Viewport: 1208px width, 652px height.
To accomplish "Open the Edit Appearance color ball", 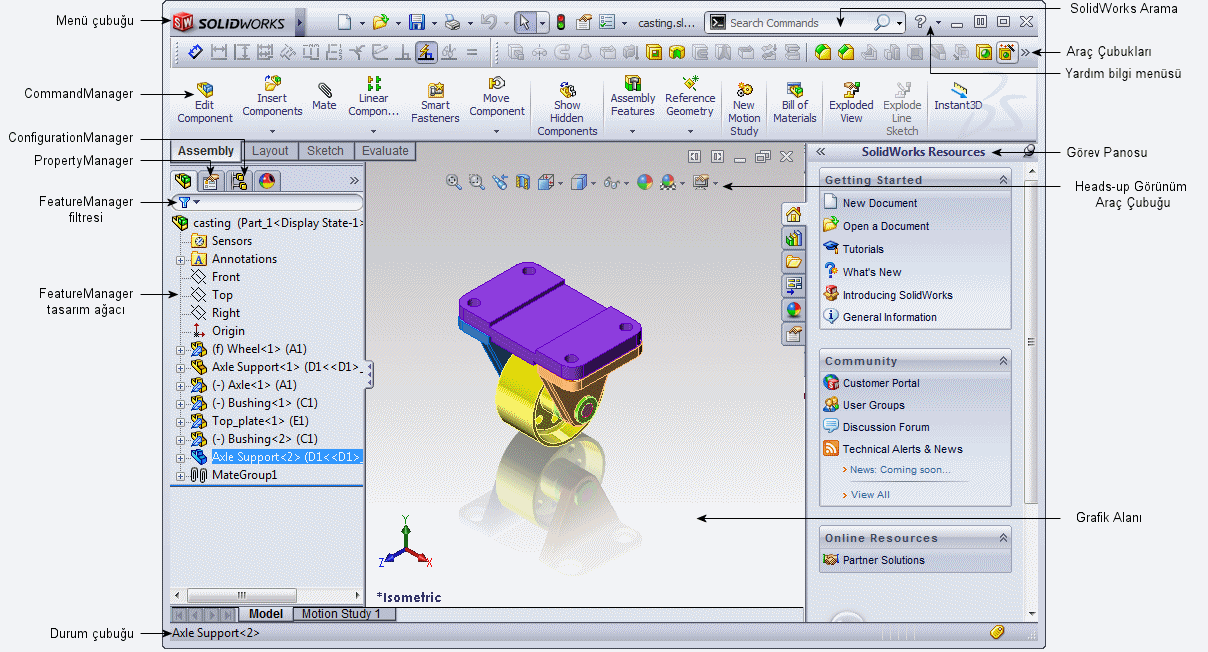I will pos(644,182).
